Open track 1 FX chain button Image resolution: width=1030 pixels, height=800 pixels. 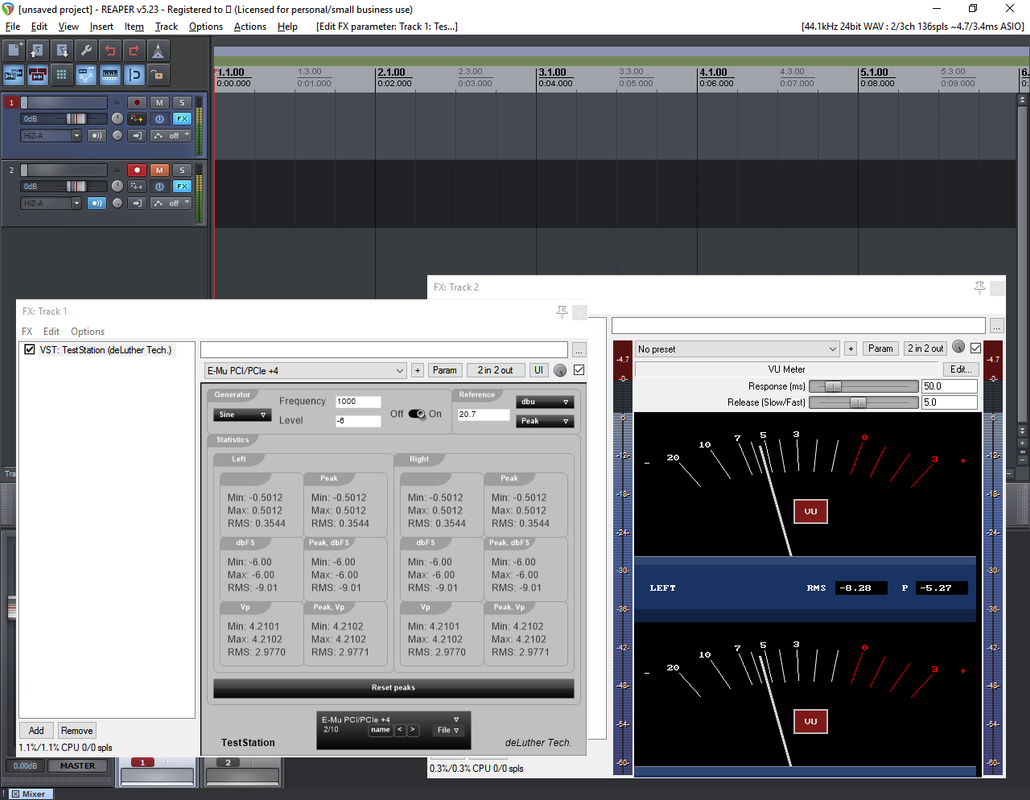[x=182, y=119]
